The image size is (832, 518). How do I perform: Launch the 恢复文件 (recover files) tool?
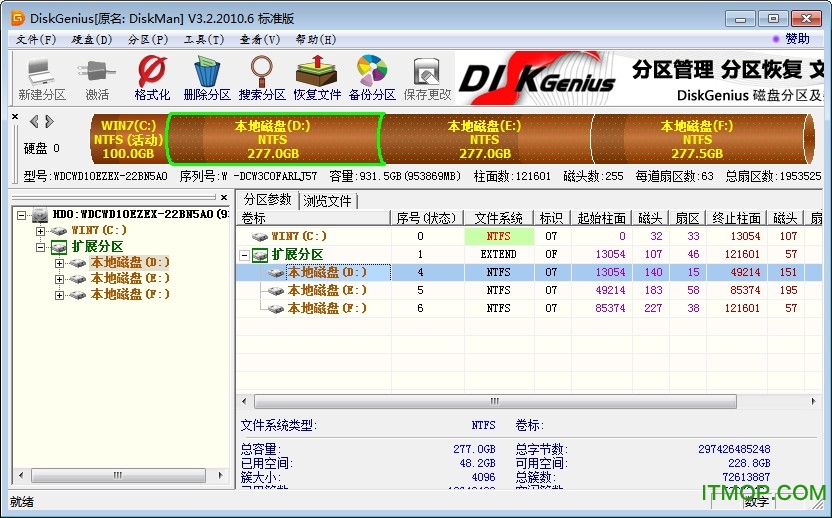pos(317,78)
